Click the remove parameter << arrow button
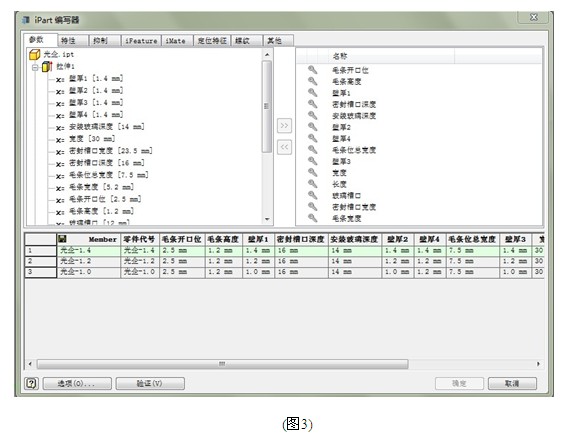Image resolution: width=568 pixels, height=436 pixels. pyautogui.click(x=284, y=147)
